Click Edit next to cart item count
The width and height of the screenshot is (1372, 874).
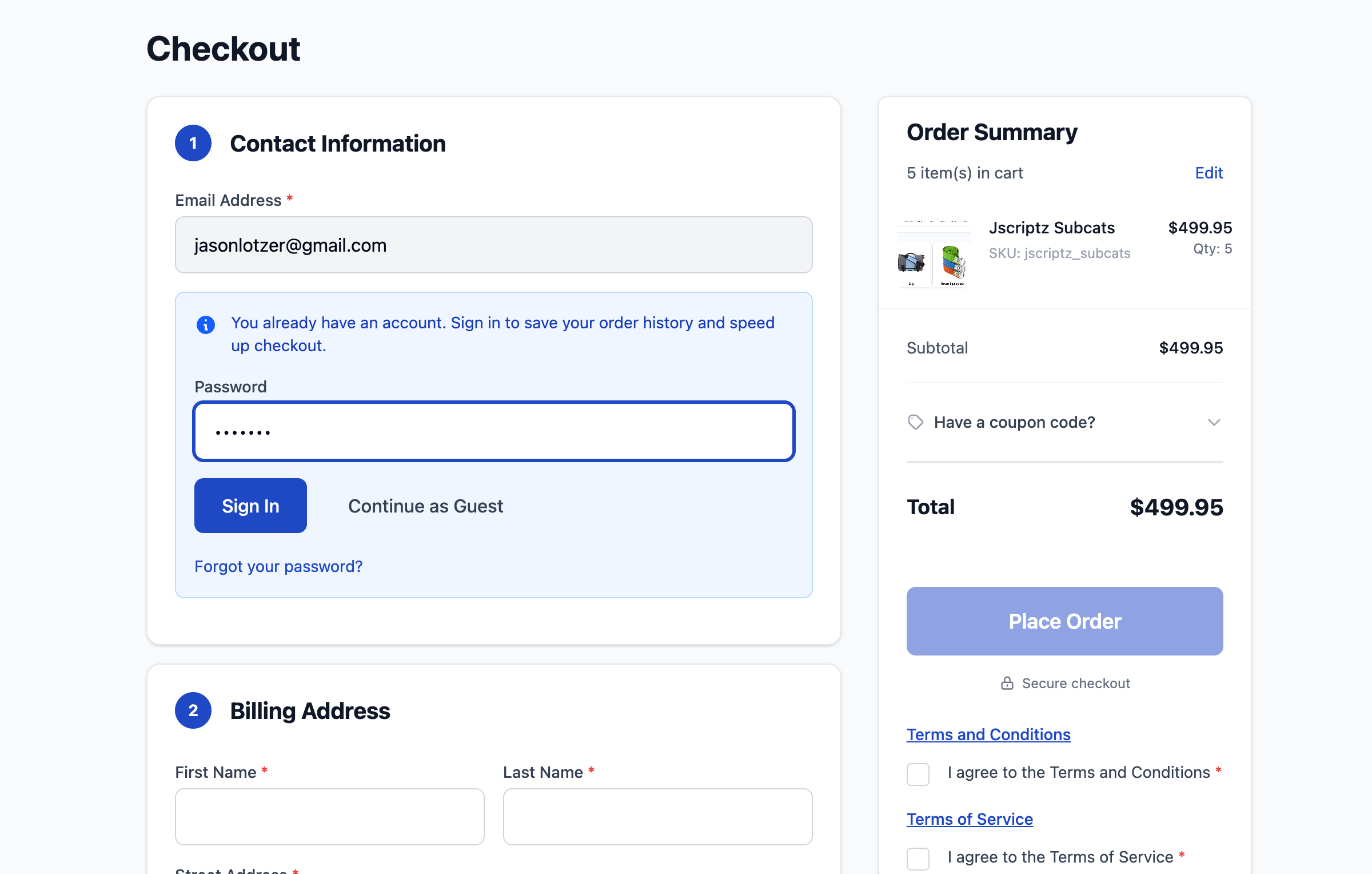pyautogui.click(x=1209, y=173)
